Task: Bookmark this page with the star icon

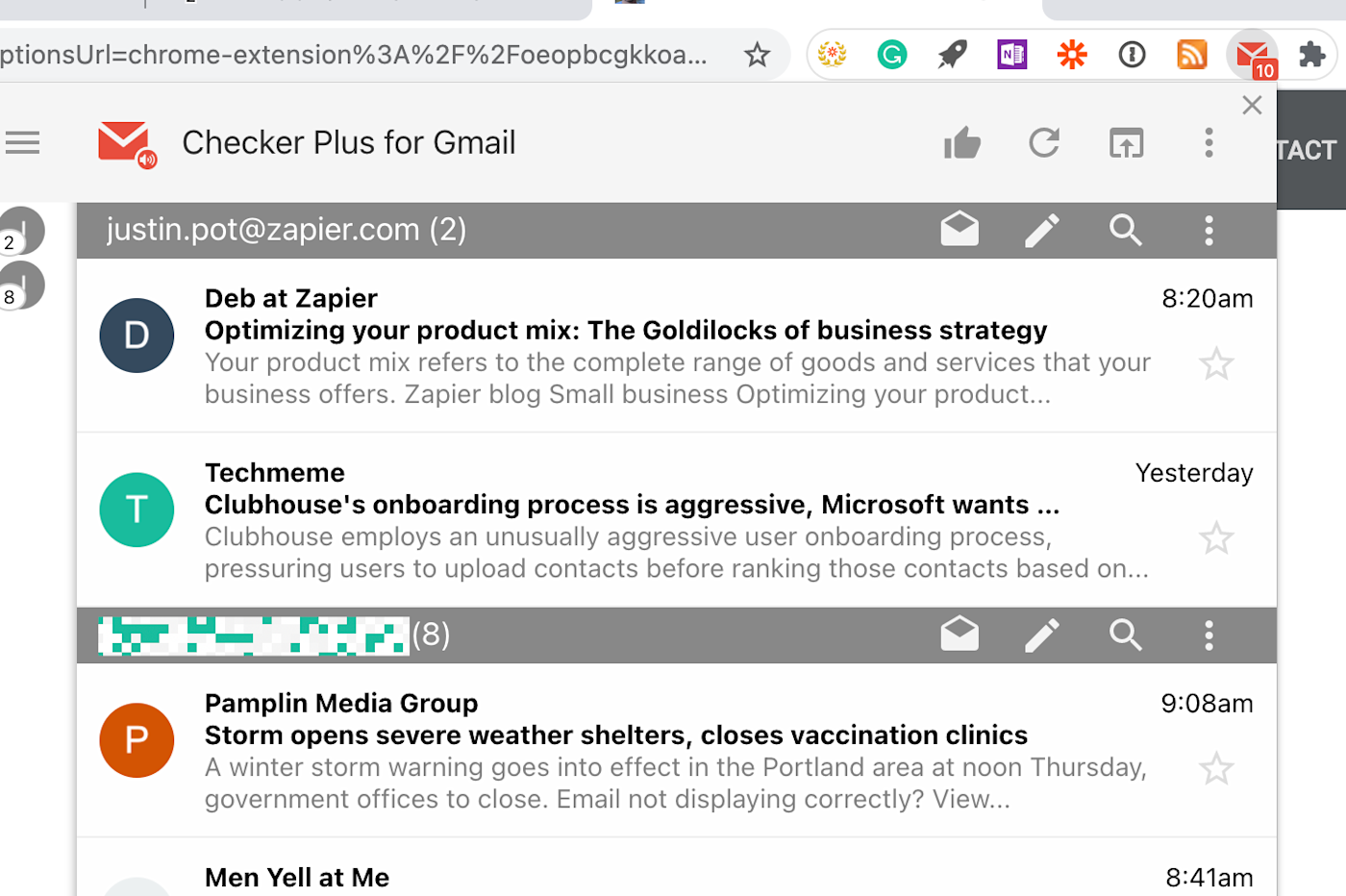Action: pos(758,55)
